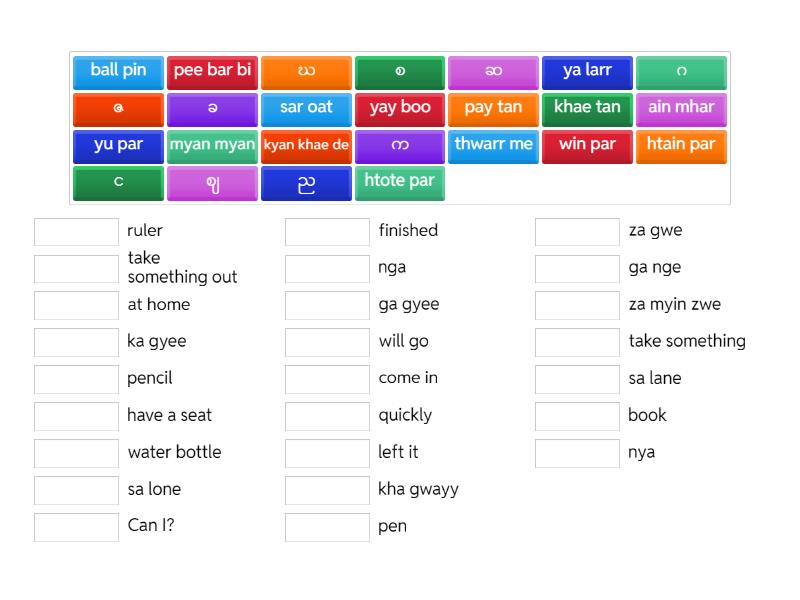
Task: Click the green 'myan myan' tile
Action: point(212,145)
